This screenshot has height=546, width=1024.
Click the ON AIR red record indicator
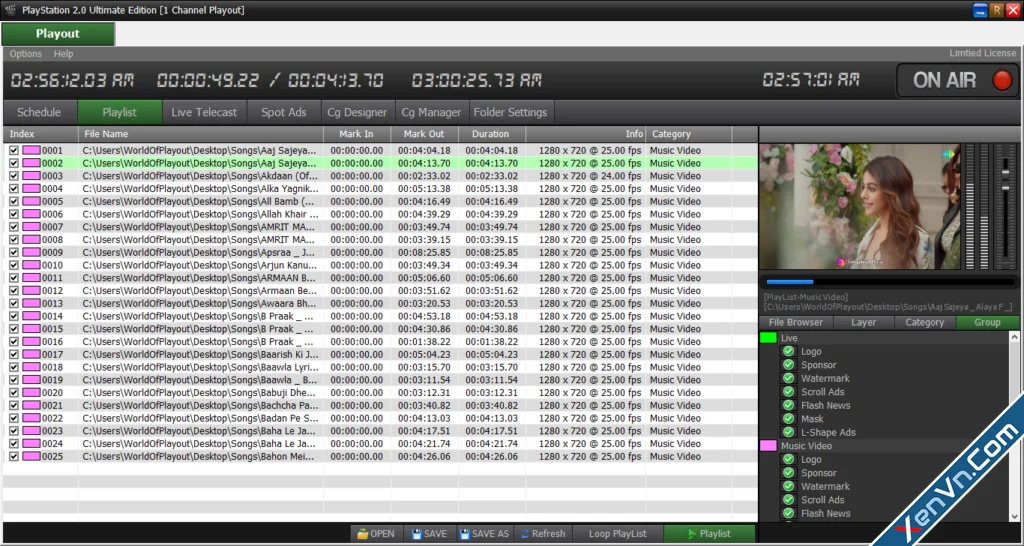click(1001, 80)
